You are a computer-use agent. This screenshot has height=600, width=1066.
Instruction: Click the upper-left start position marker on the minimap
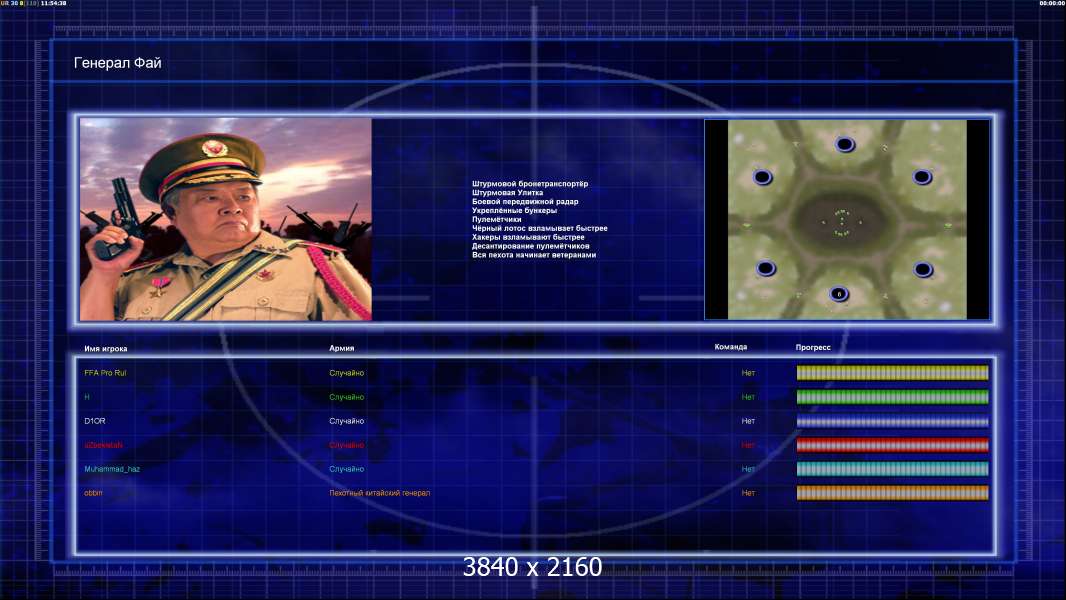click(762, 177)
